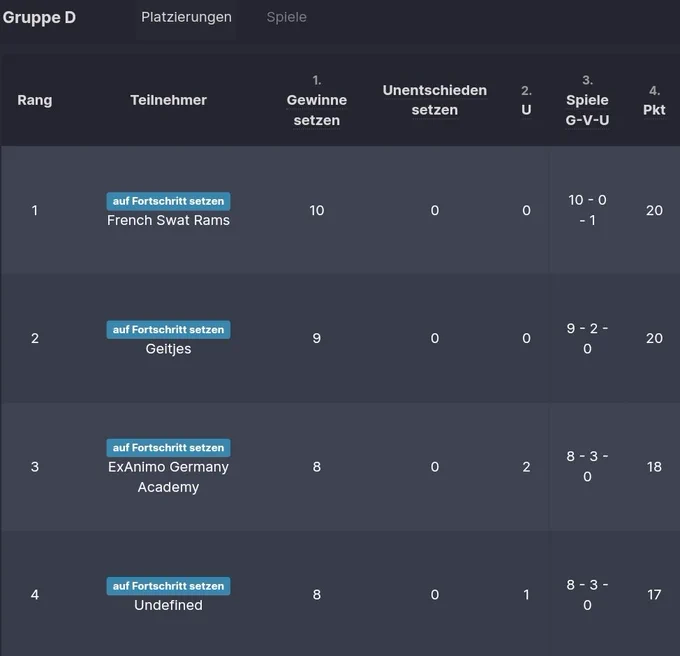Click U value 0 for French Swat Rams
This screenshot has width=680, height=656.
click(x=526, y=210)
